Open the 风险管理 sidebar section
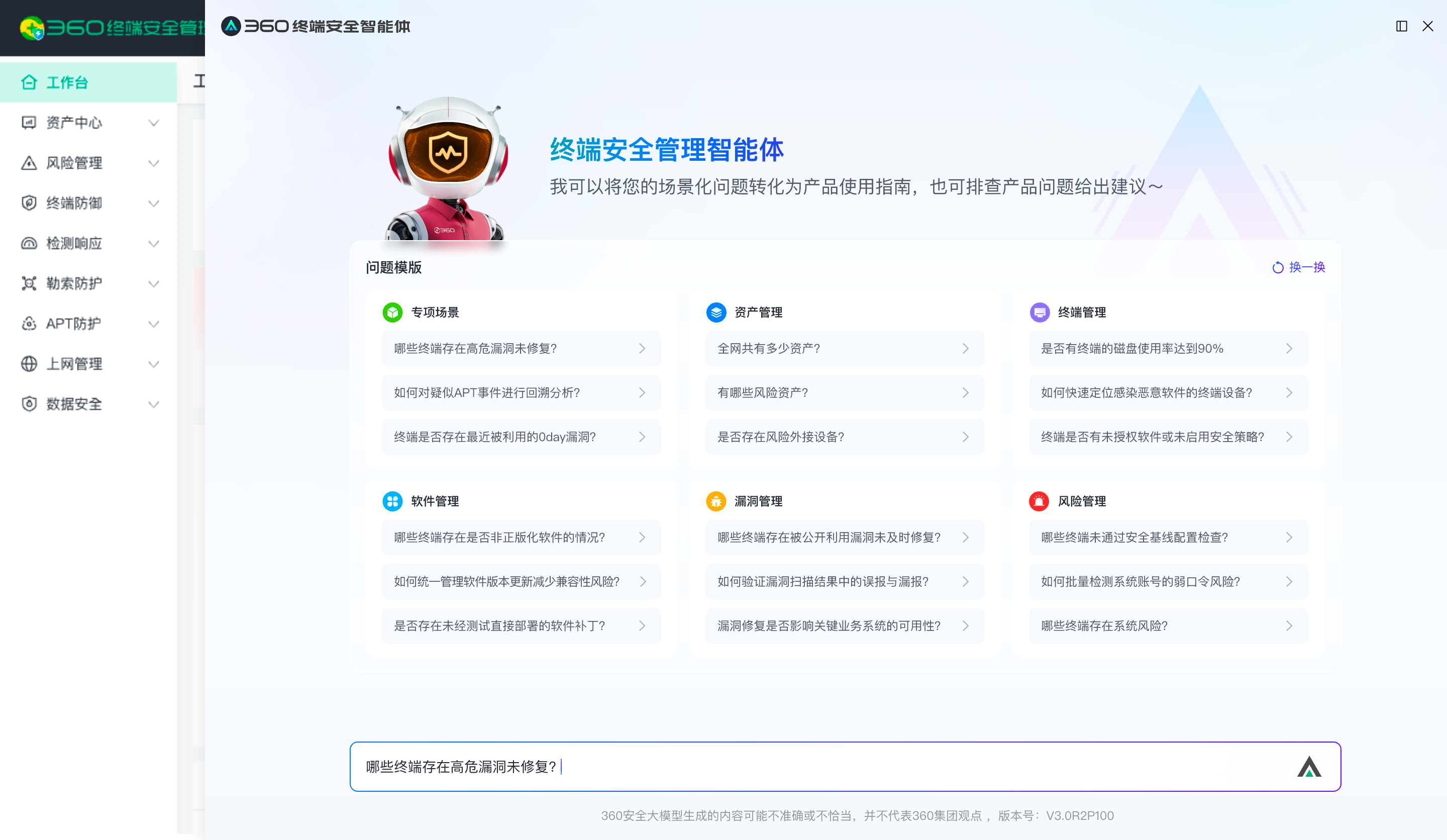 (x=74, y=162)
